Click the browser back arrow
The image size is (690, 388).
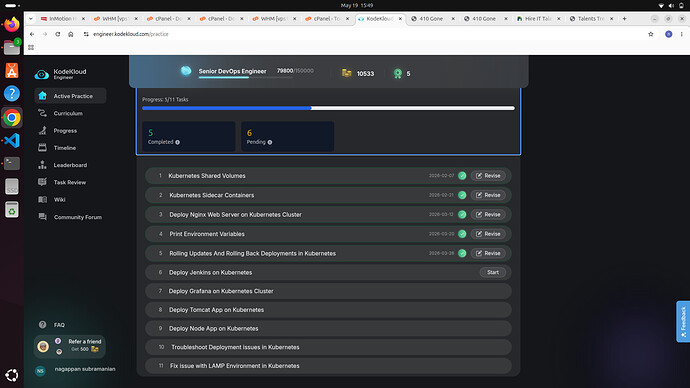pyautogui.click(x=32, y=34)
